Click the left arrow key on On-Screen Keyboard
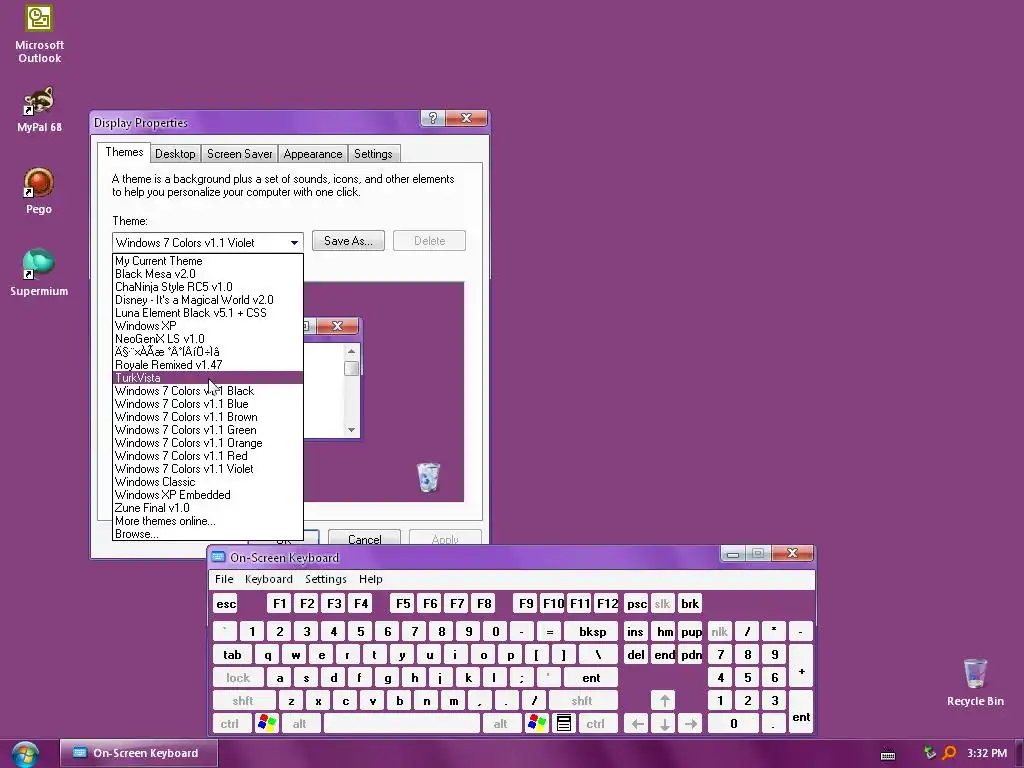Image resolution: width=1024 pixels, height=768 pixels. pyautogui.click(x=637, y=724)
